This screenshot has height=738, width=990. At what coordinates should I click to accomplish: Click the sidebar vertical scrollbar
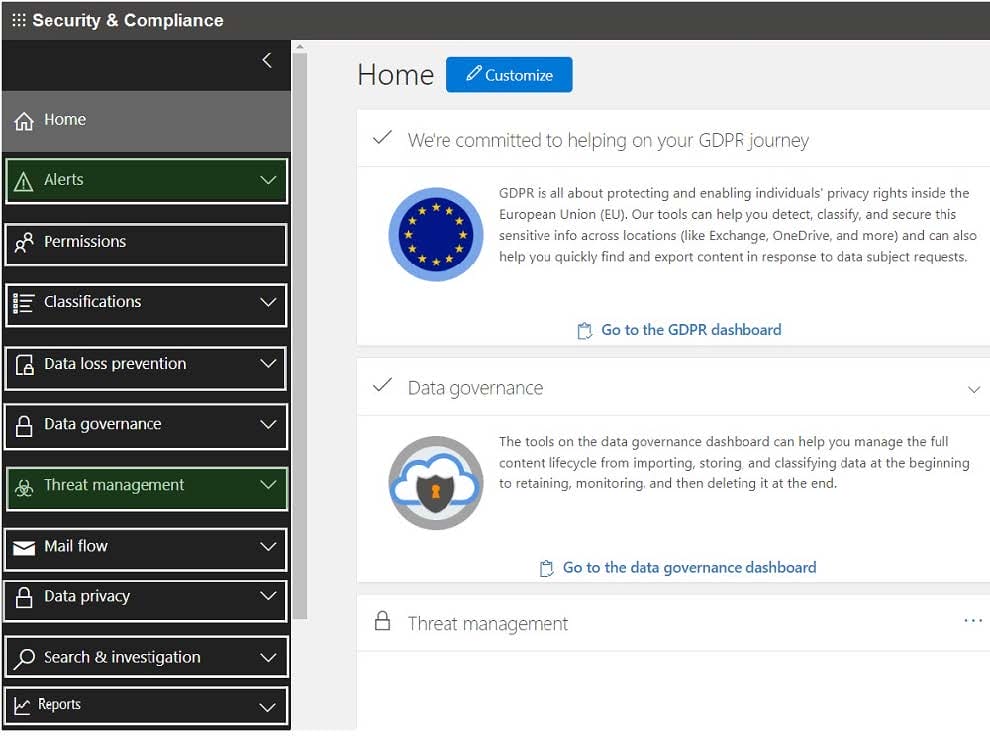299,330
